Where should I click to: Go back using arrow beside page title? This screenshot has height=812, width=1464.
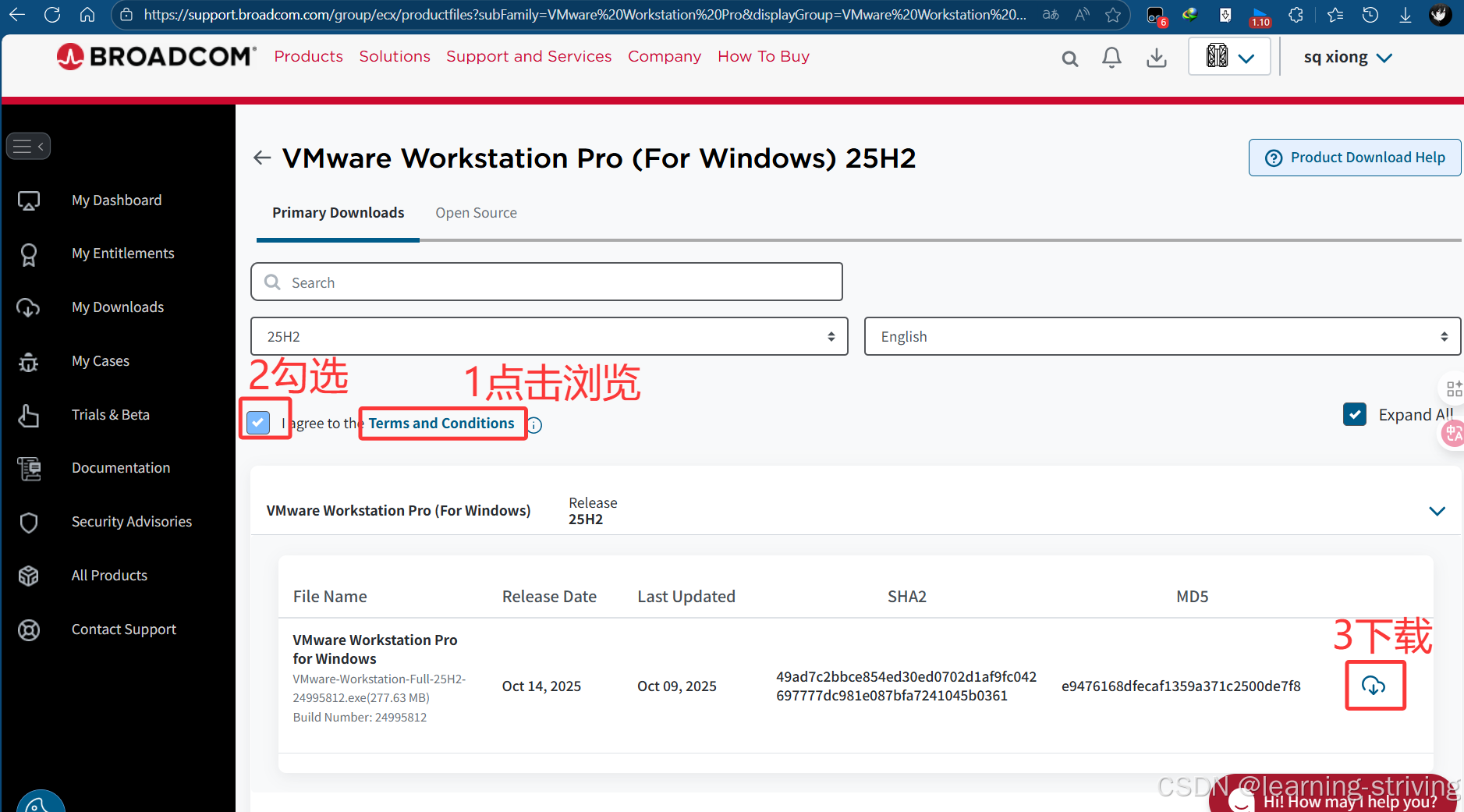[262, 158]
